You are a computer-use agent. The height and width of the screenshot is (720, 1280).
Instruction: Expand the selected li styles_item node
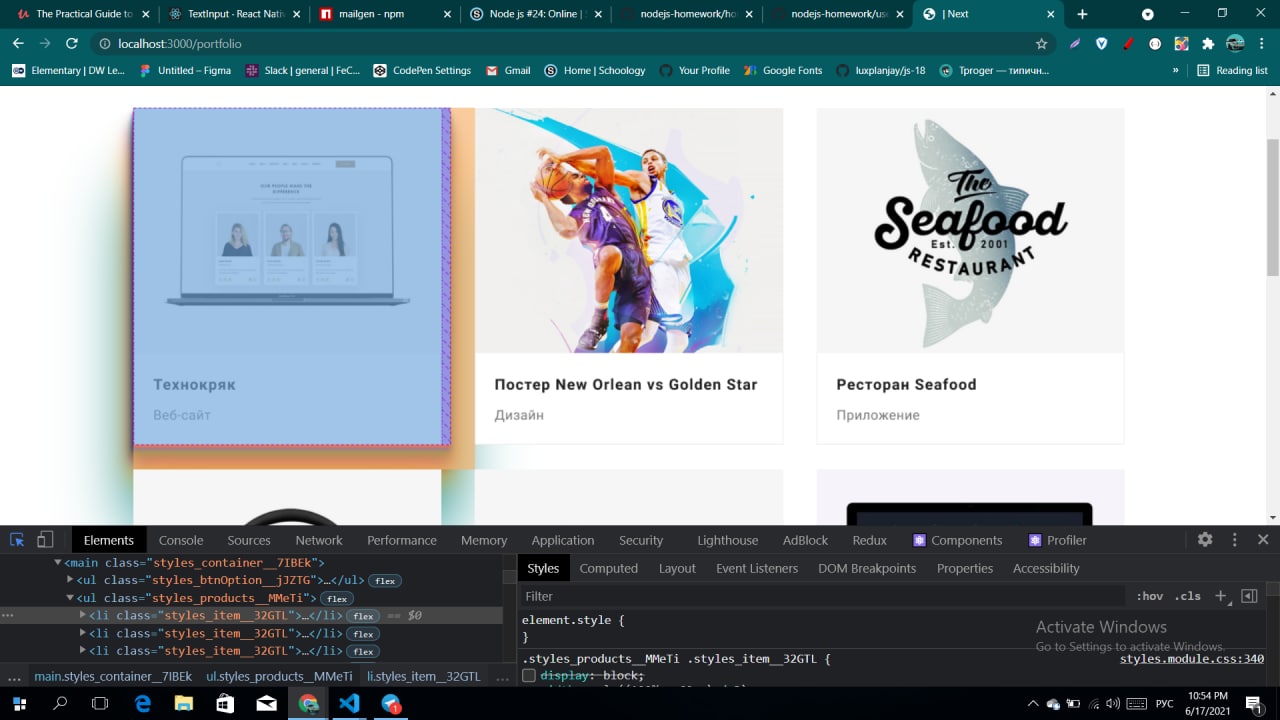[83, 615]
